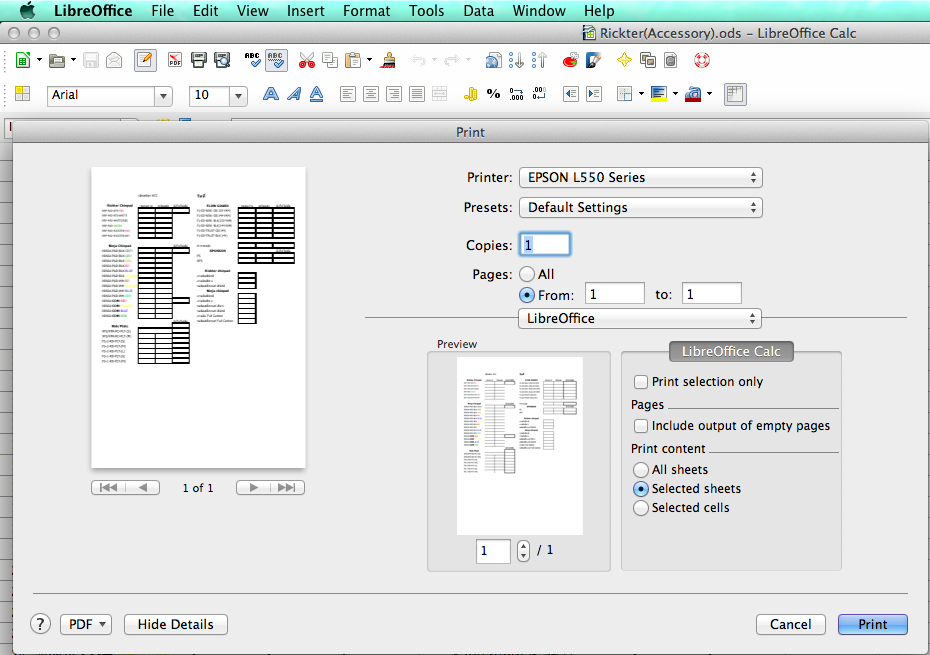Select the From pages radio button
The image size is (930, 655).
527,295
